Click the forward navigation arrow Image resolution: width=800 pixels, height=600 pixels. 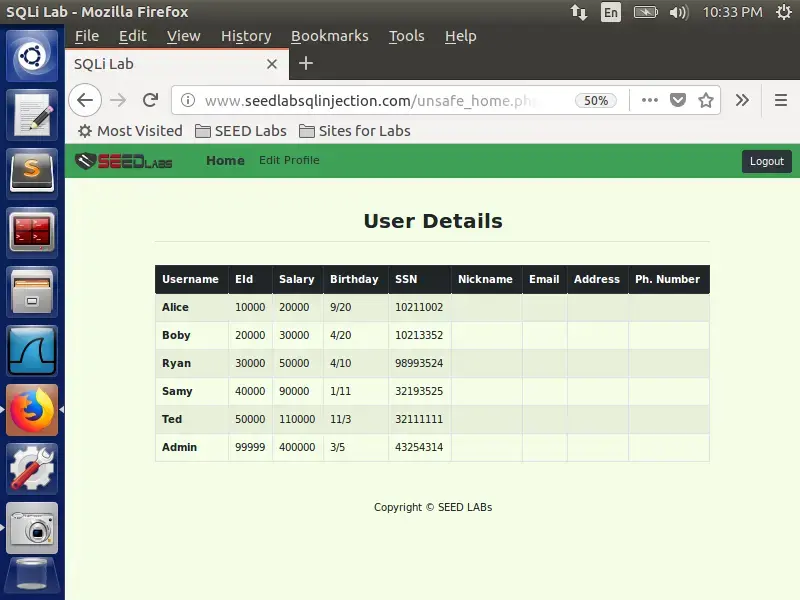point(118,100)
